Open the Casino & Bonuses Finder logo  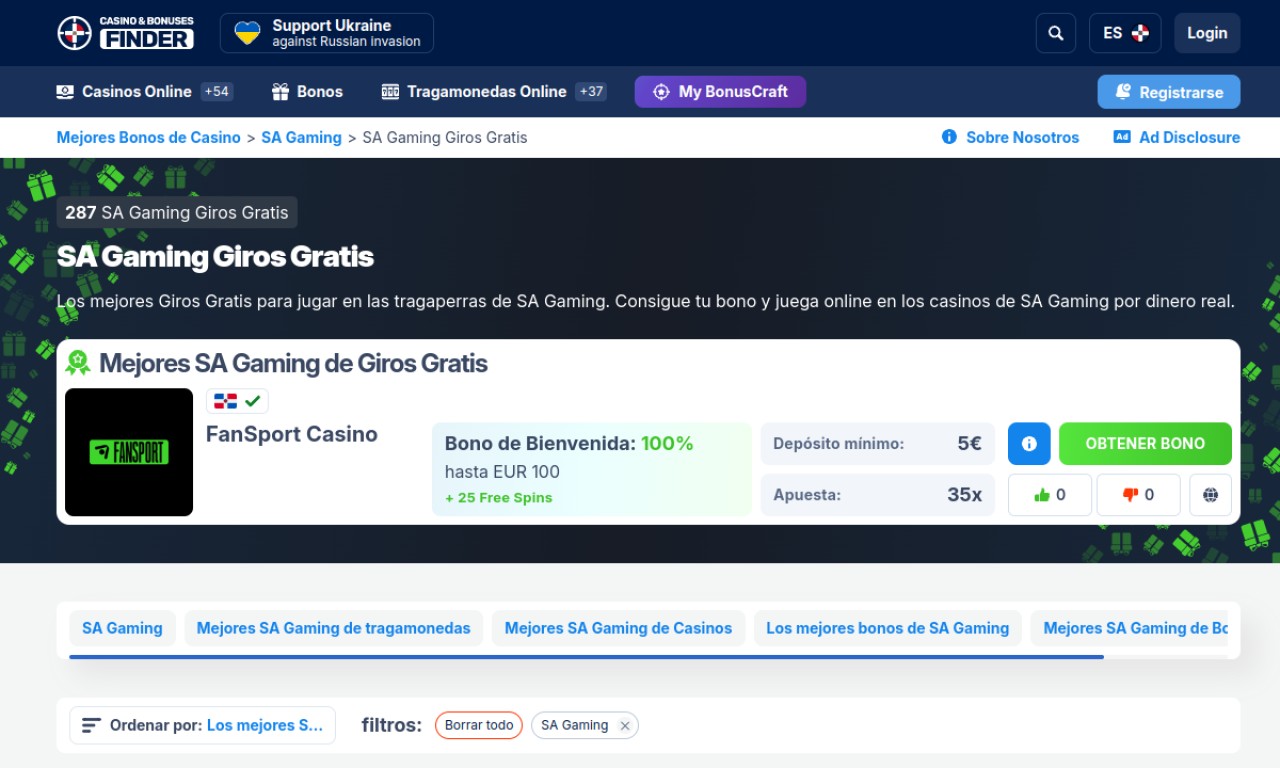coord(125,33)
